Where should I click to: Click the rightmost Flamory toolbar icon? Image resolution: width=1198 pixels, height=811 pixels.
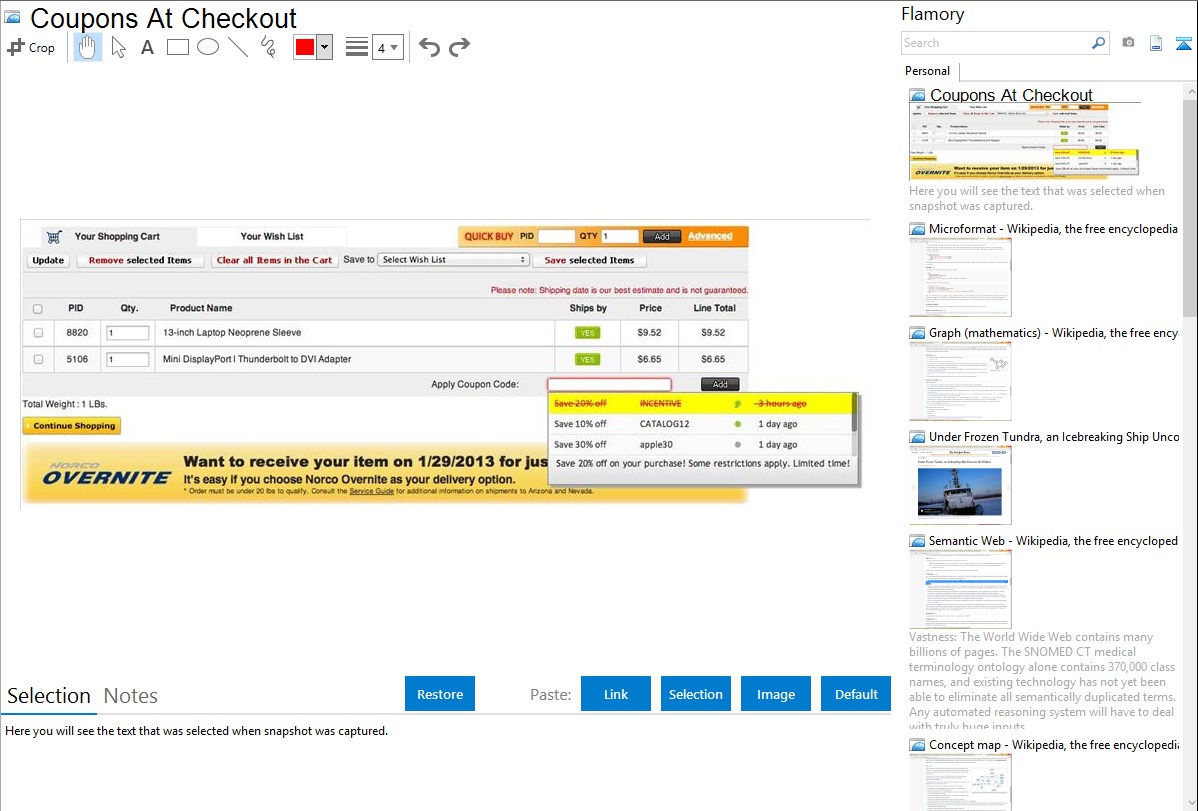[x=1183, y=44]
